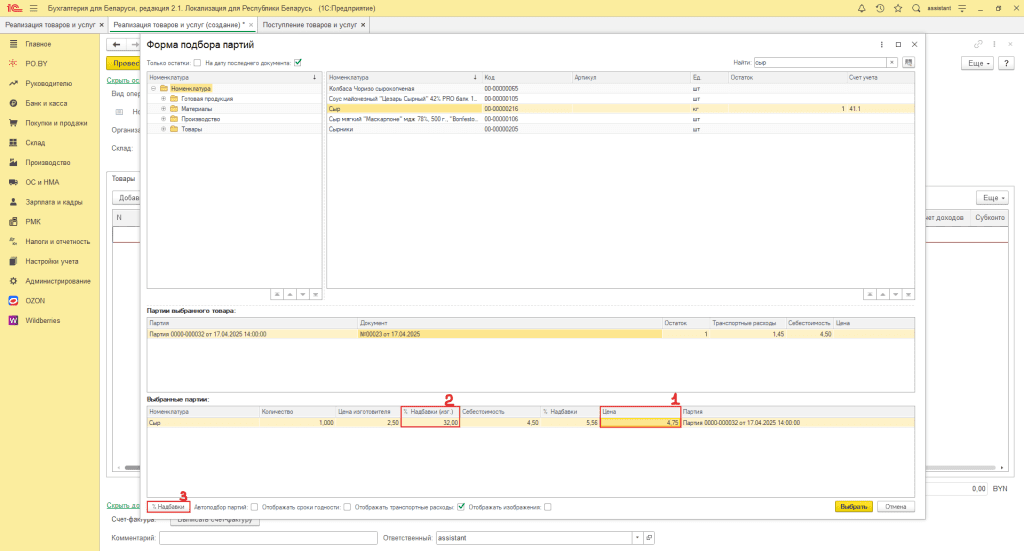Open the Еще dropdown above the goods table
Viewport: 1024px width, 551px height.
(x=993, y=198)
